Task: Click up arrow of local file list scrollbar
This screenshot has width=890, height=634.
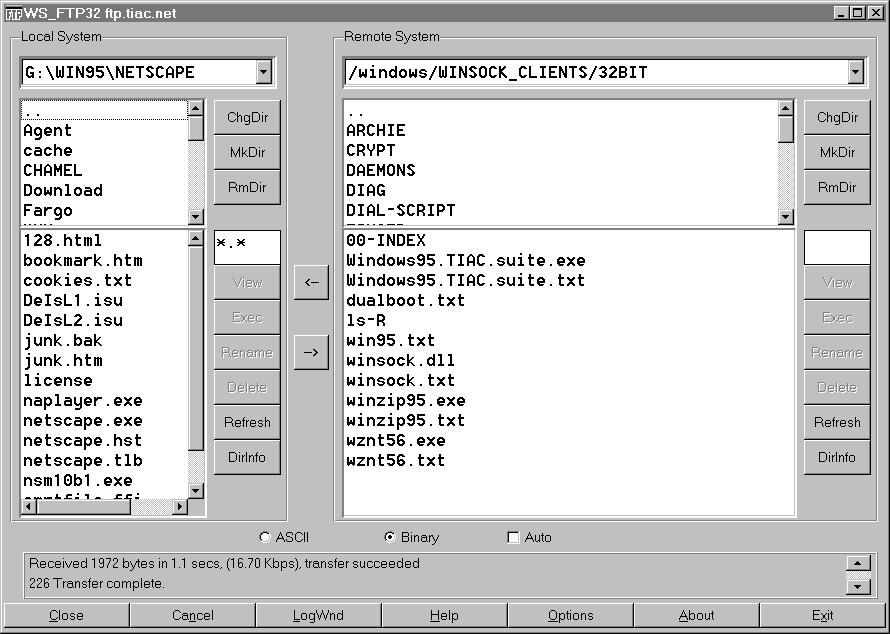Action: tap(196, 238)
